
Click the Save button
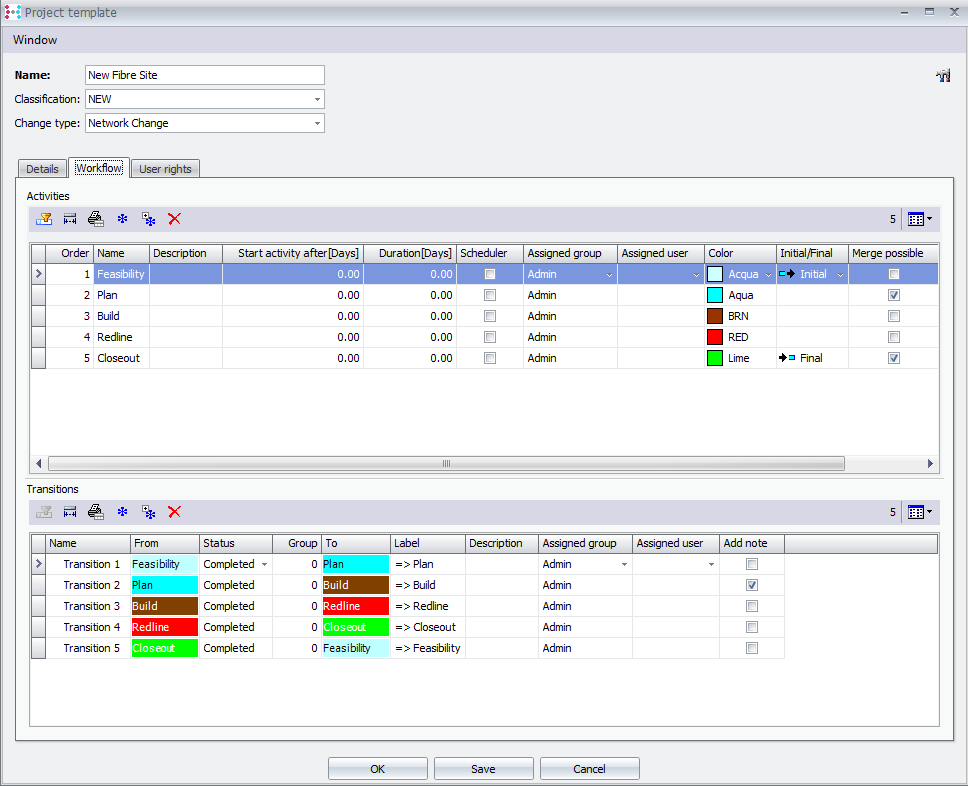(x=483, y=769)
